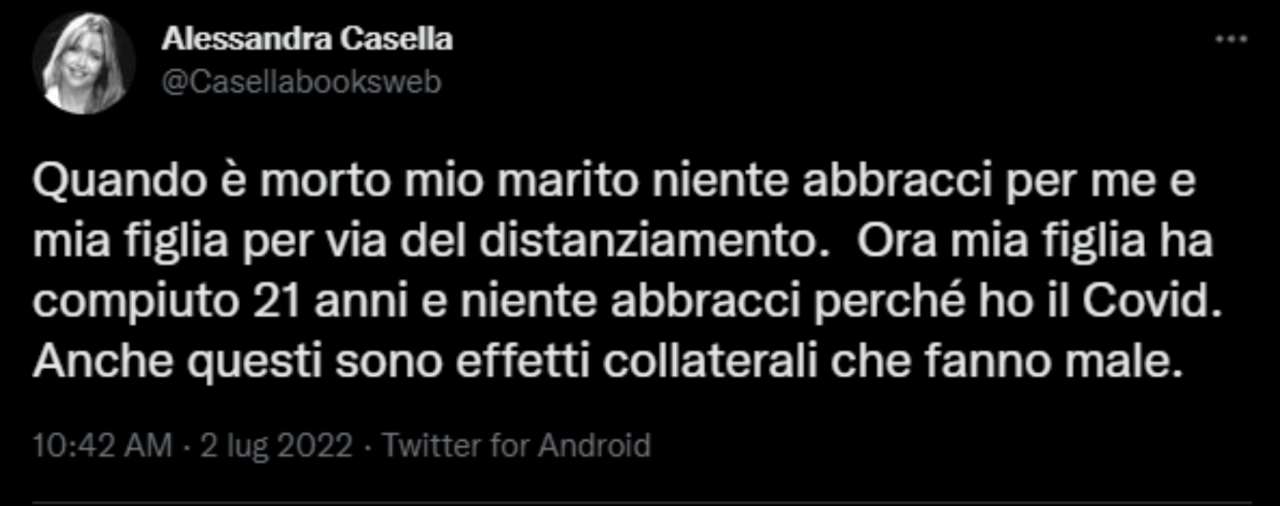Open the @Casellabooksweb handle

301,83
